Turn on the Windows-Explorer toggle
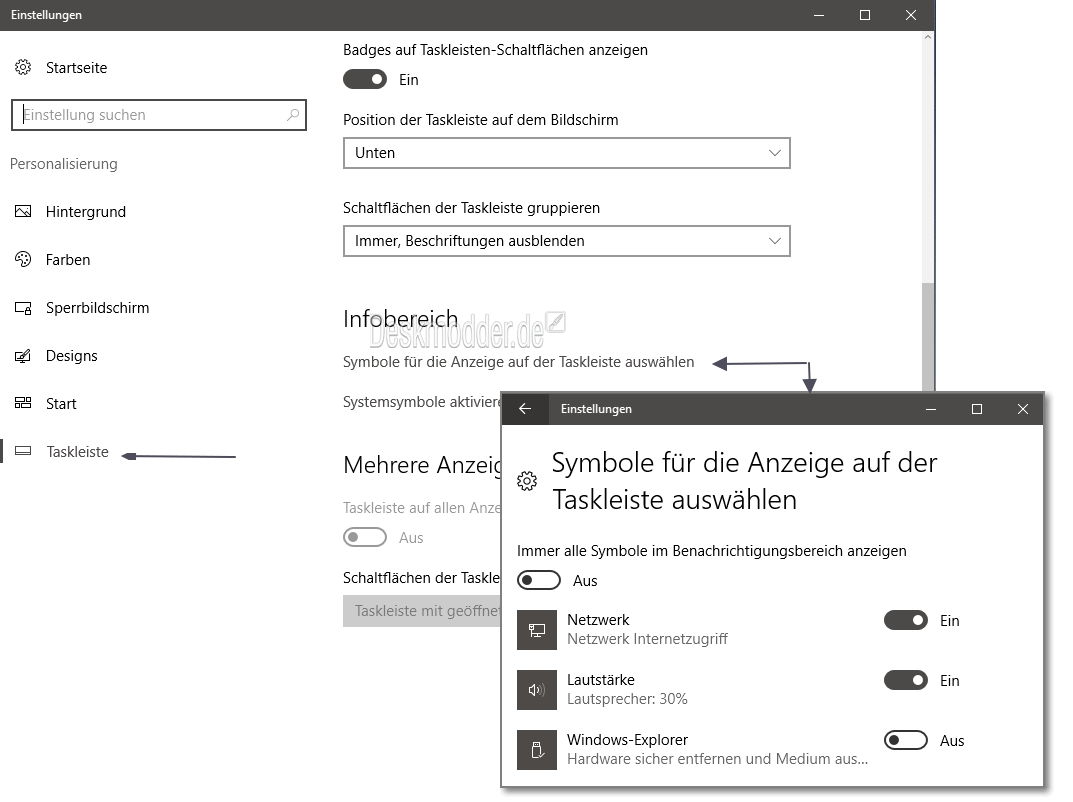This screenshot has height=802, width=1073. (x=906, y=741)
